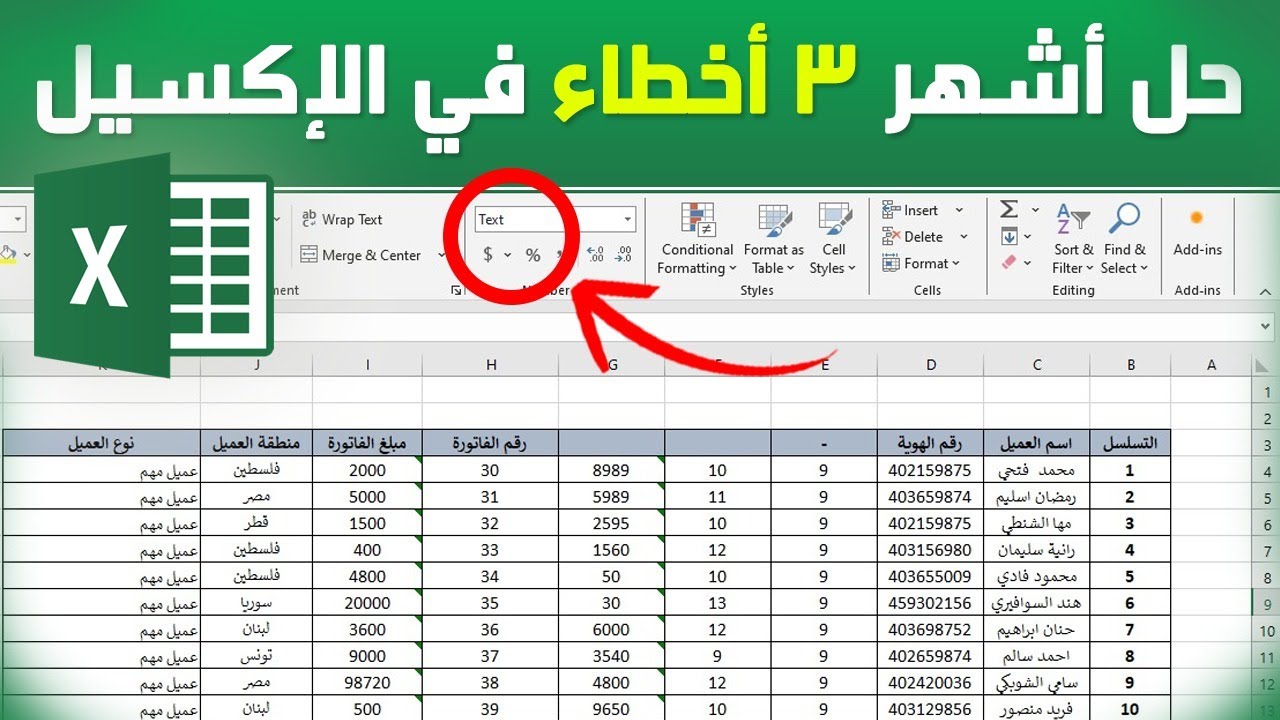
Task: Select row 9 header
Action: (1266, 605)
